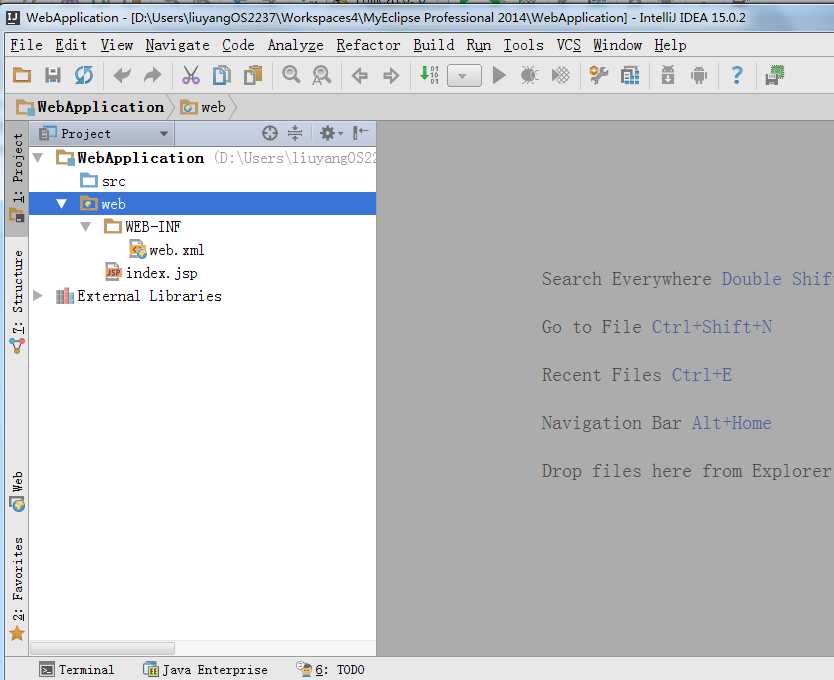Viewport: 834px width, 680px height.
Task: Open Project panel gear settings
Action: pos(331,133)
